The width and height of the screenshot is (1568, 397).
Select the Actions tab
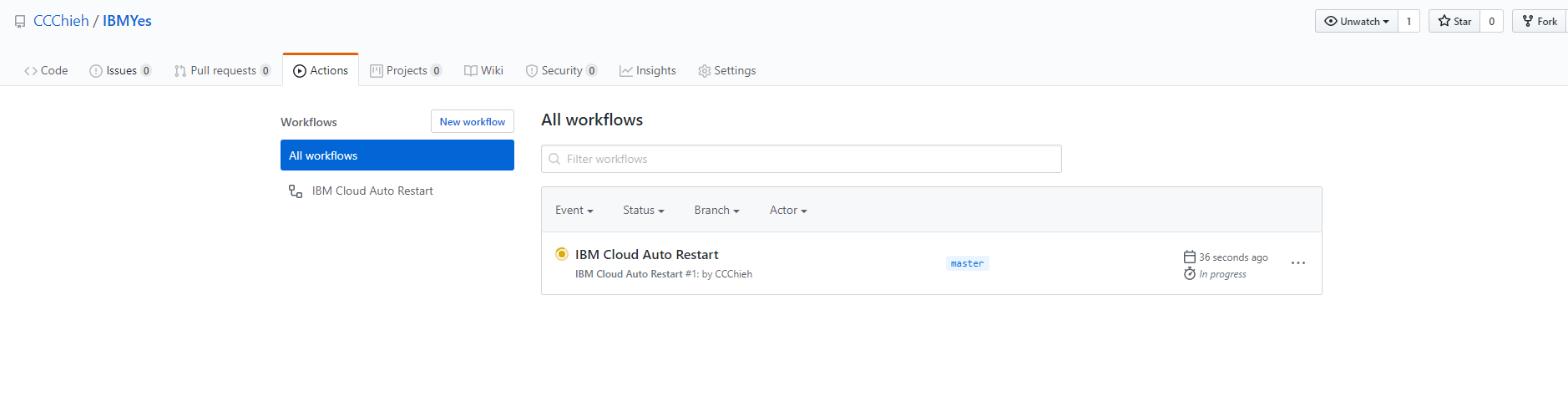[321, 70]
